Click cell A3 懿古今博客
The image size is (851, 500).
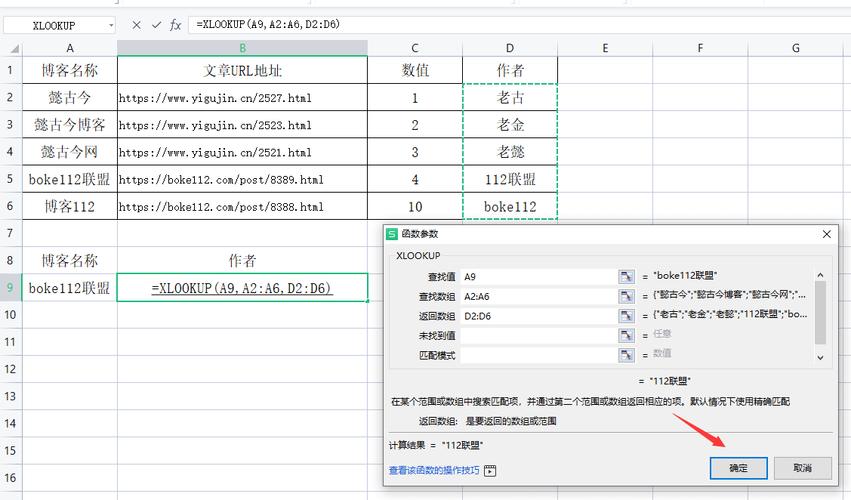click(70, 124)
